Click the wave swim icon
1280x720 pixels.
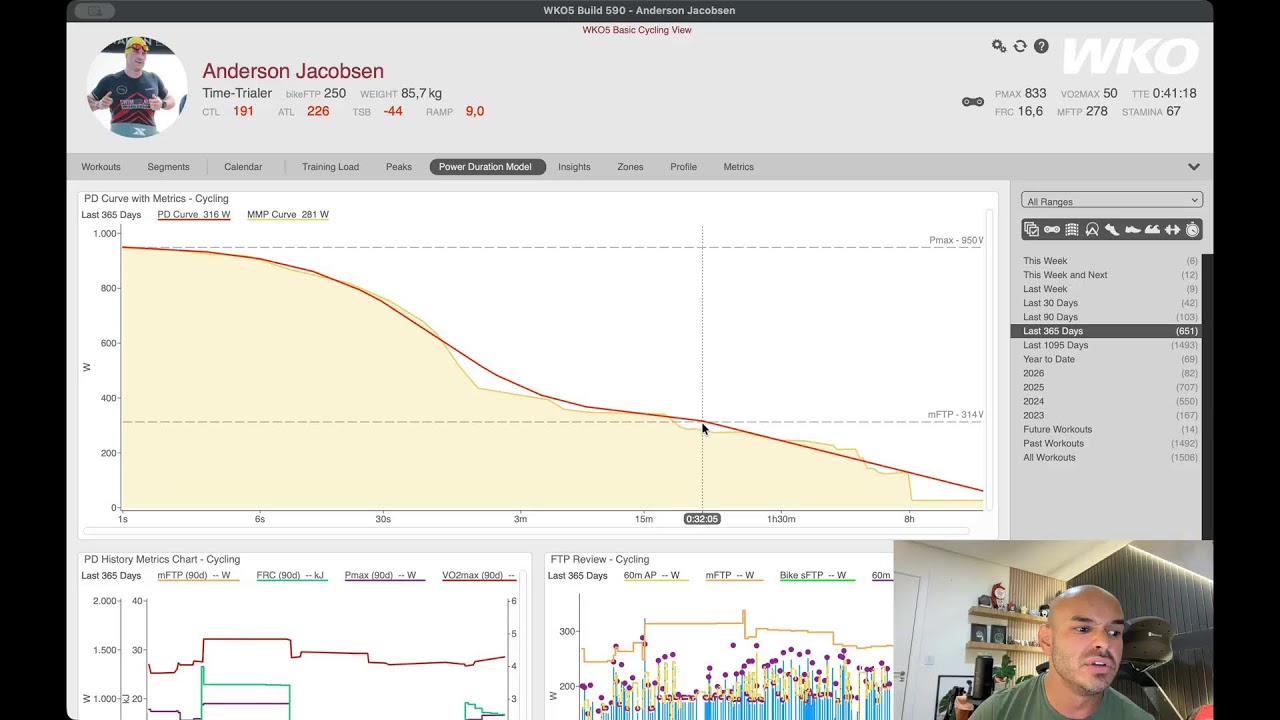(1152, 230)
